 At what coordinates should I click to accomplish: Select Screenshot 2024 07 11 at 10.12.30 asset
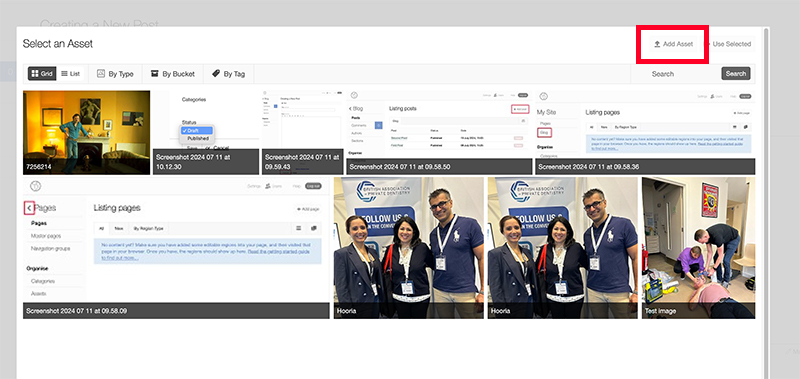tap(206, 133)
